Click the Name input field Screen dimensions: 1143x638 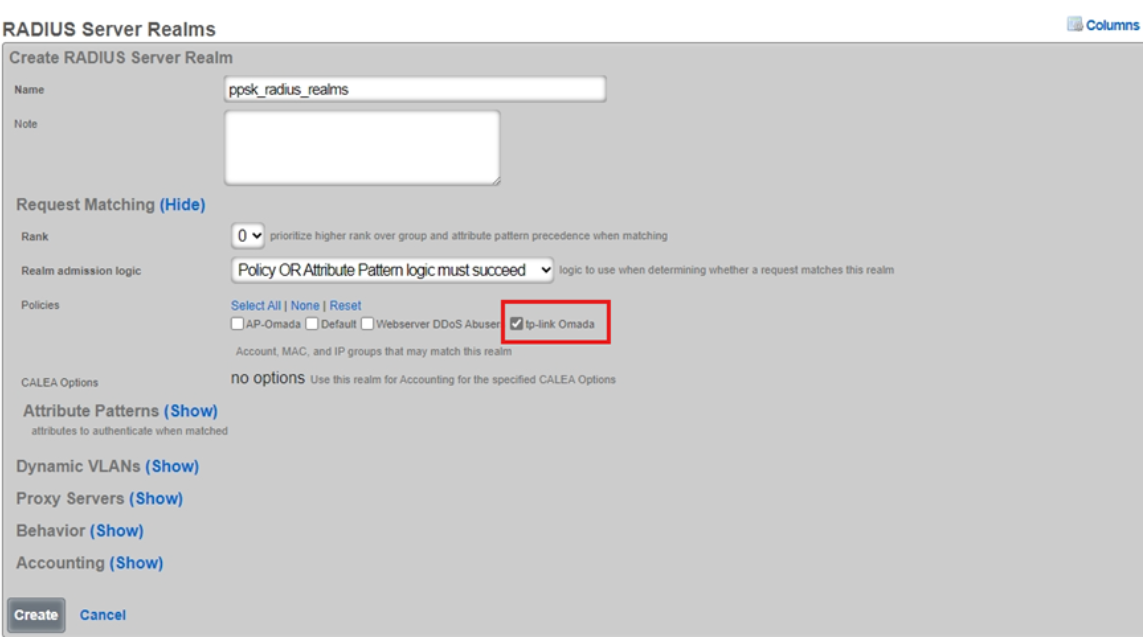point(415,89)
